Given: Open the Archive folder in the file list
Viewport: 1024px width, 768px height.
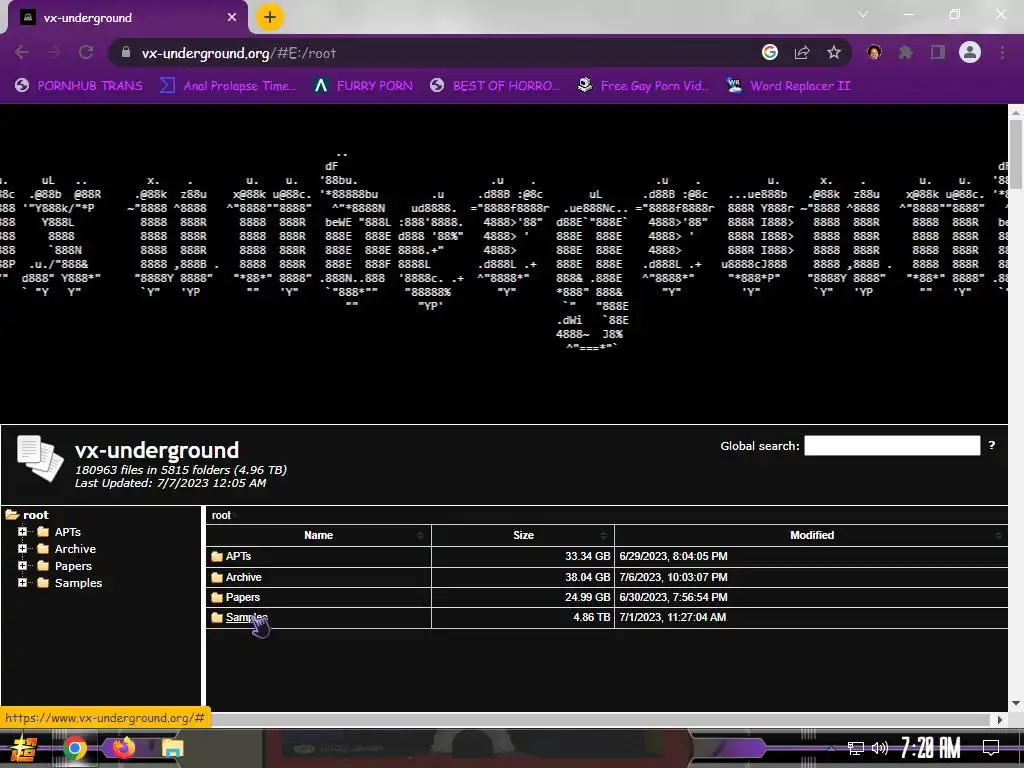Looking at the screenshot, I should pos(244,577).
